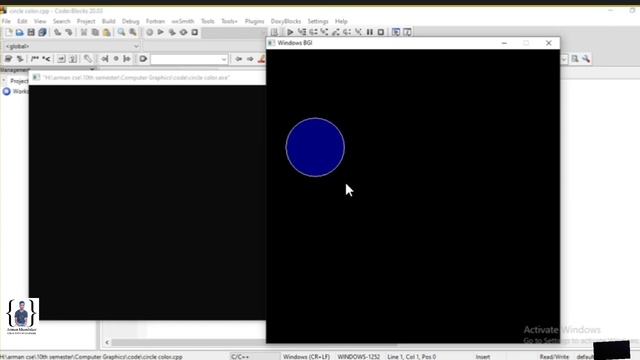Image resolution: width=640 pixels, height=360 pixels.
Task: Open the wxSmith menu
Action: pyautogui.click(x=183, y=21)
